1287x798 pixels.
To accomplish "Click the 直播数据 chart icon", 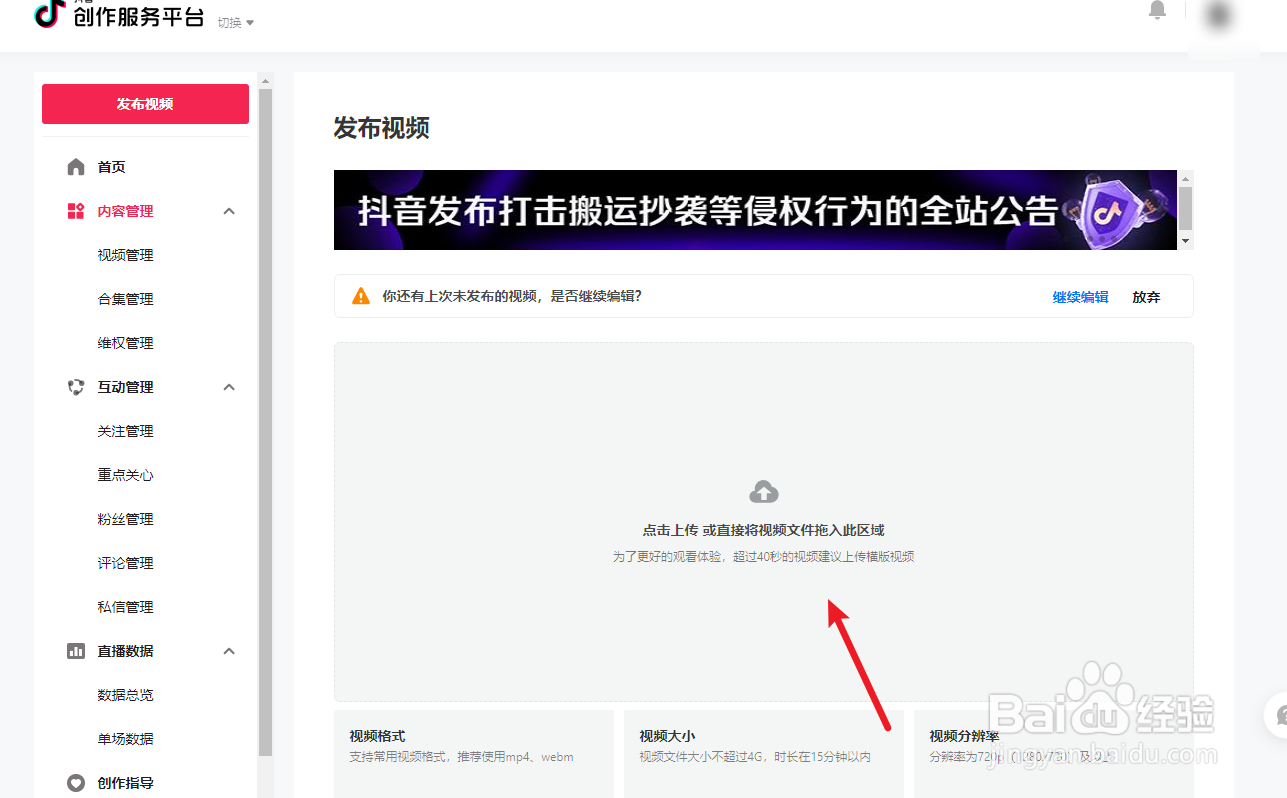I will coord(76,651).
